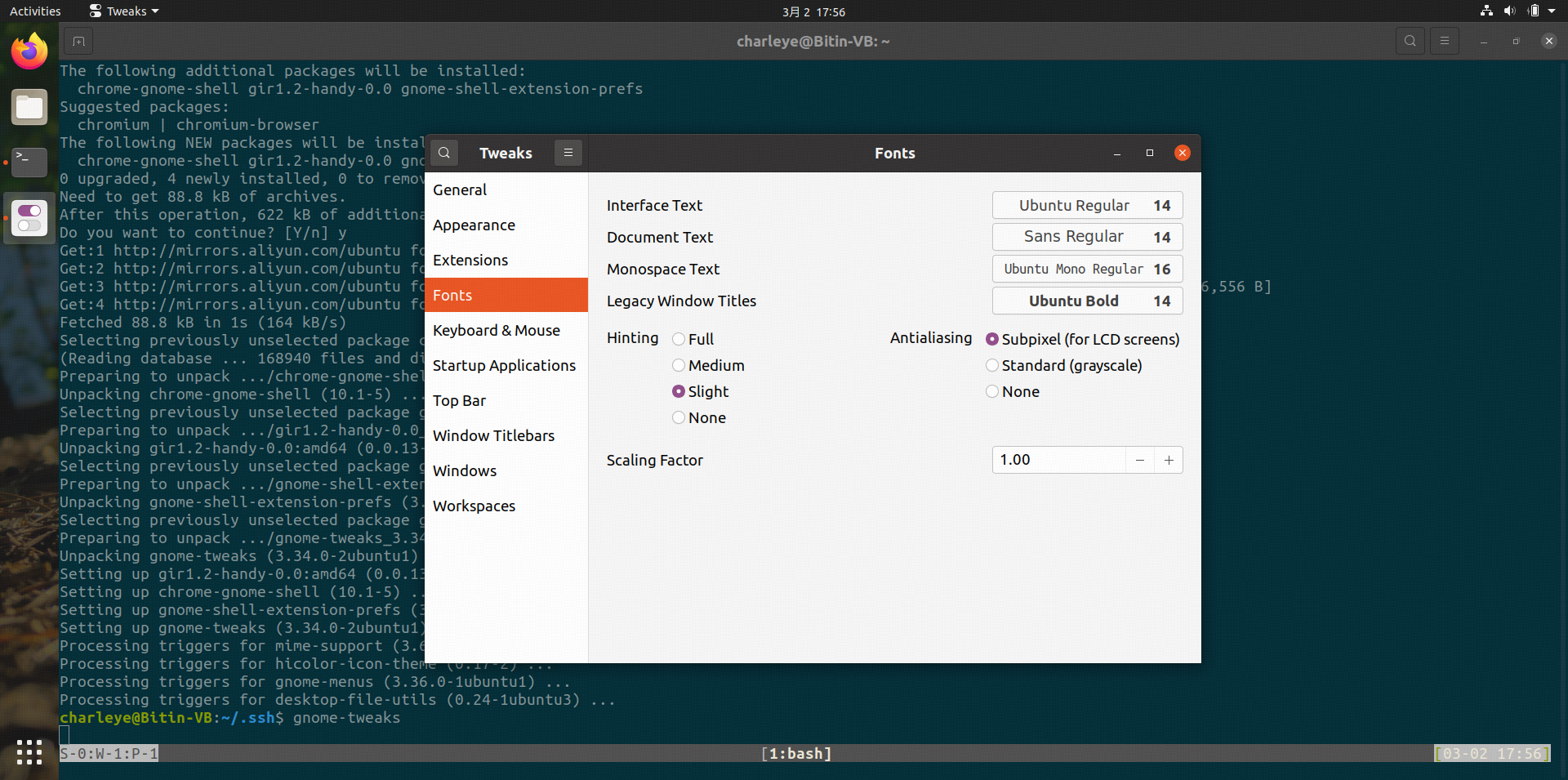The image size is (1568, 780).
Task: Select Medium hinting option
Action: (x=679, y=365)
